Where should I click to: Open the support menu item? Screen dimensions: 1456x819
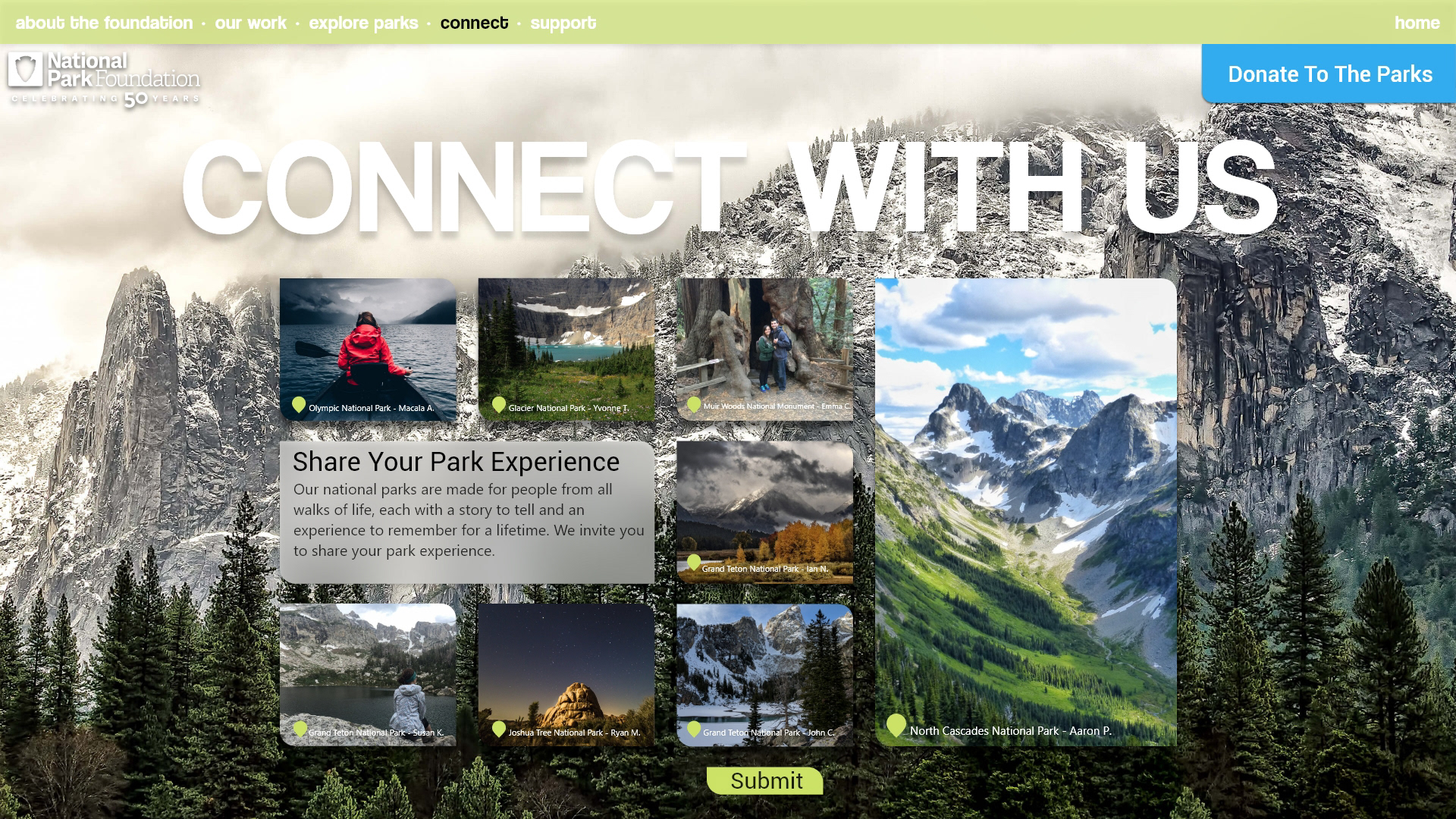pos(563,23)
